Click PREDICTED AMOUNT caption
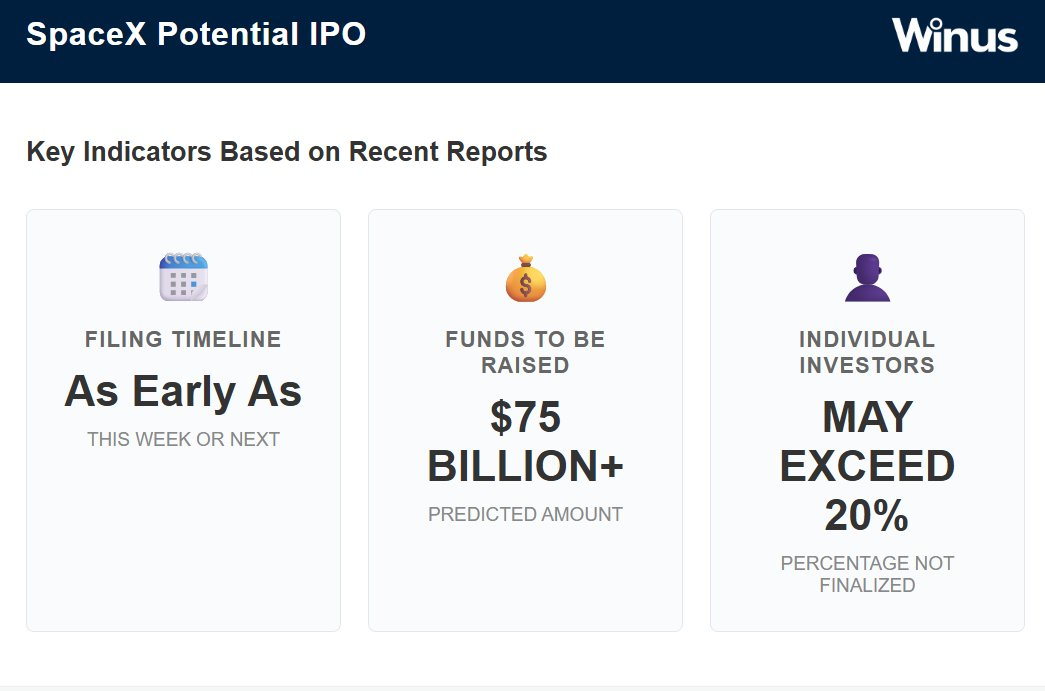The width and height of the screenshot is (1045, 691). tap(525, 515)
